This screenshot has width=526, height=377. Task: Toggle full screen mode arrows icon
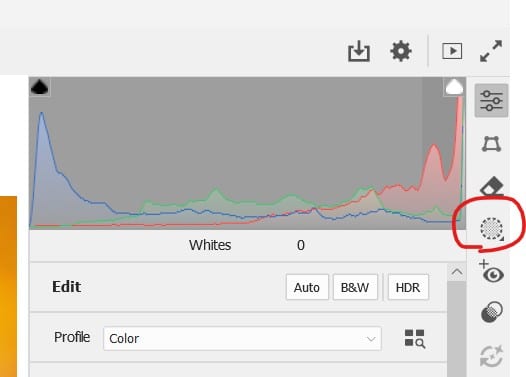click(491, 51)
